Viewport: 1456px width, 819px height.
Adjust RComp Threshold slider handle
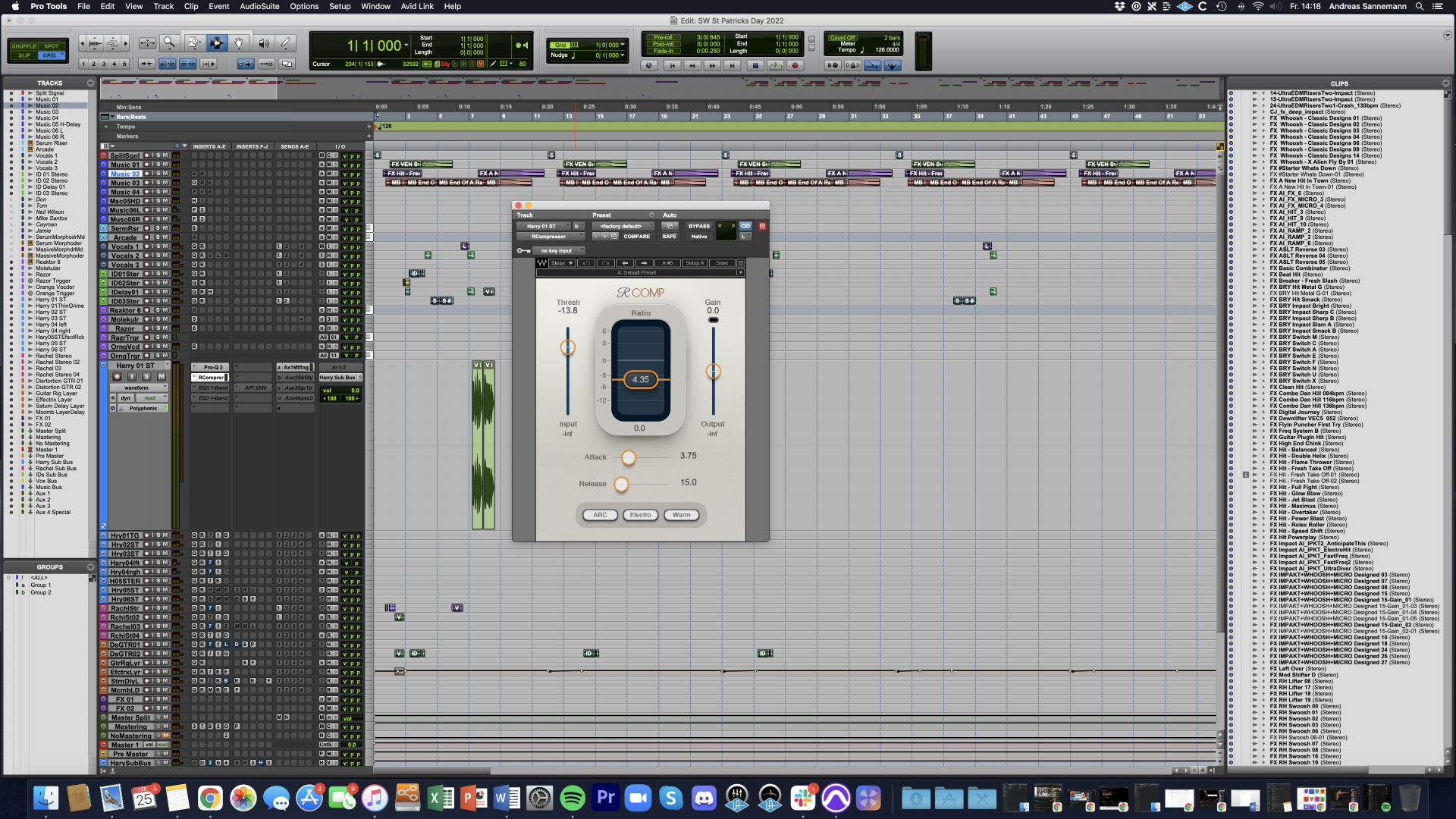tap(567, 347)
